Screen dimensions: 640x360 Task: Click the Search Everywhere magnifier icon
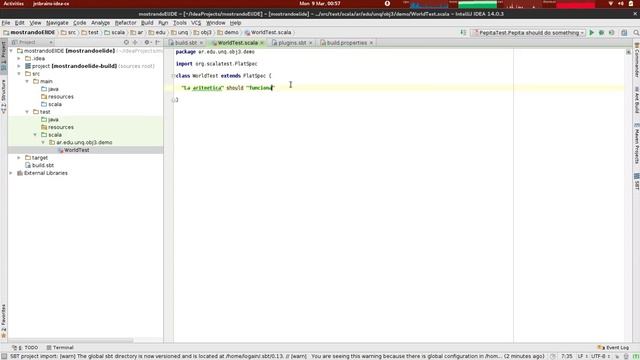[636, 33]
